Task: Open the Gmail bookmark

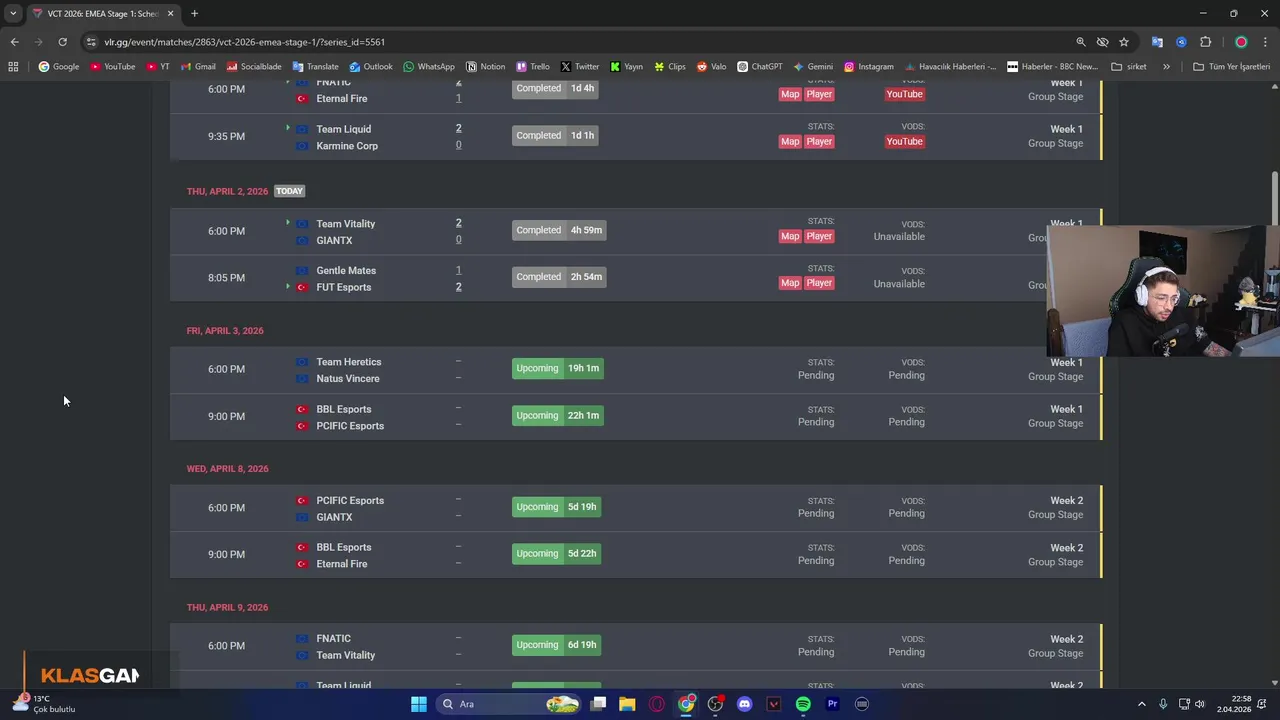Action: pyautogui.click(x=198, y=67)
